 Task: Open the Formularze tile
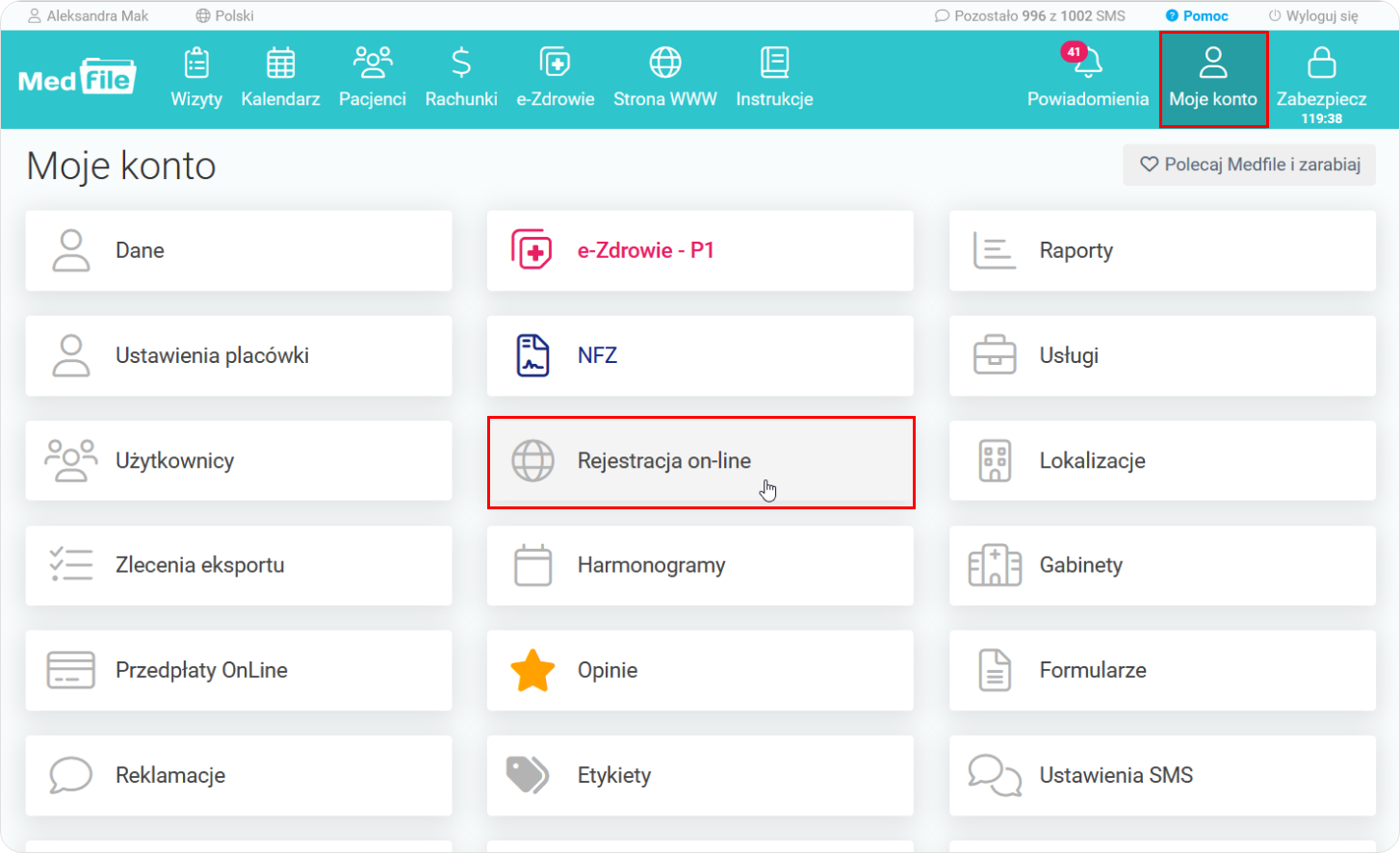(1162, 670)
